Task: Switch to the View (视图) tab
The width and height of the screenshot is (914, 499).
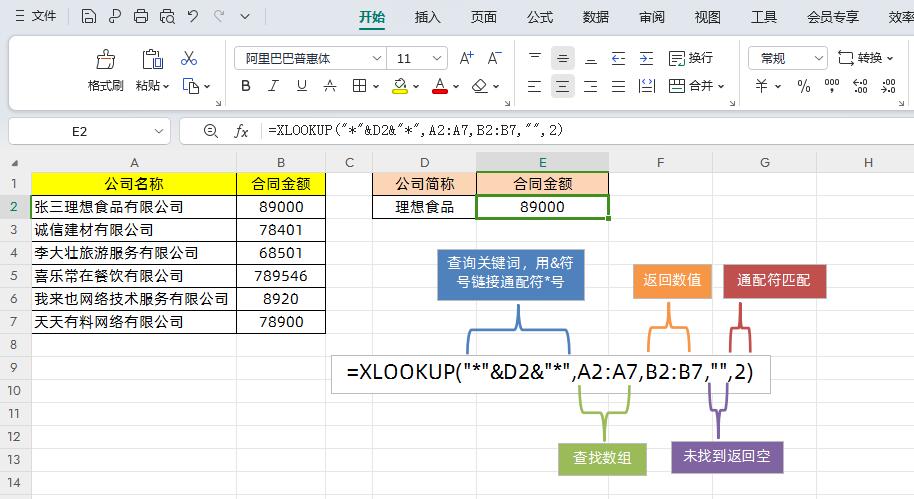Action: (708, 17)
